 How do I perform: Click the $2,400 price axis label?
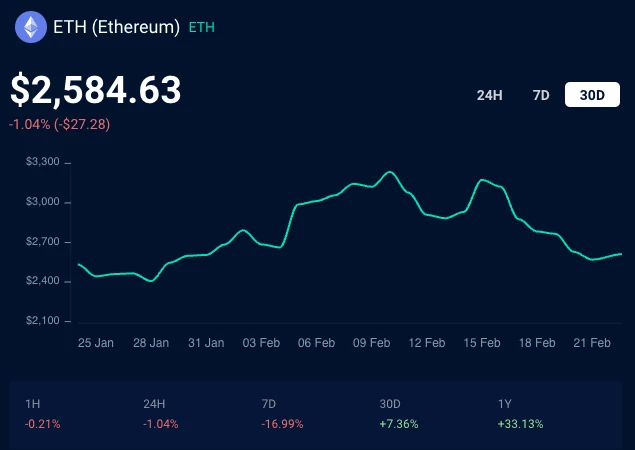[43, 281]
